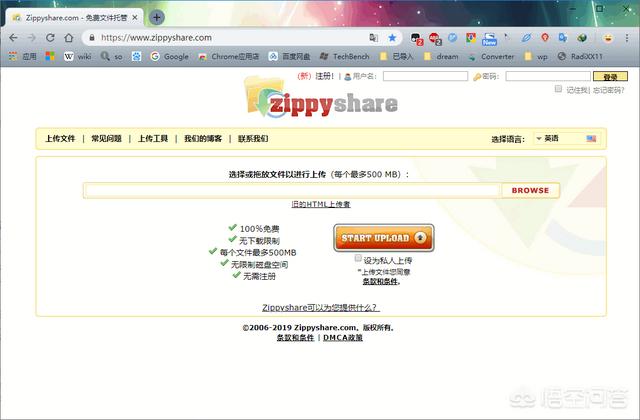
Task: Open the 旧的HTML上传者 link
Action: click(x=321, y=204)
